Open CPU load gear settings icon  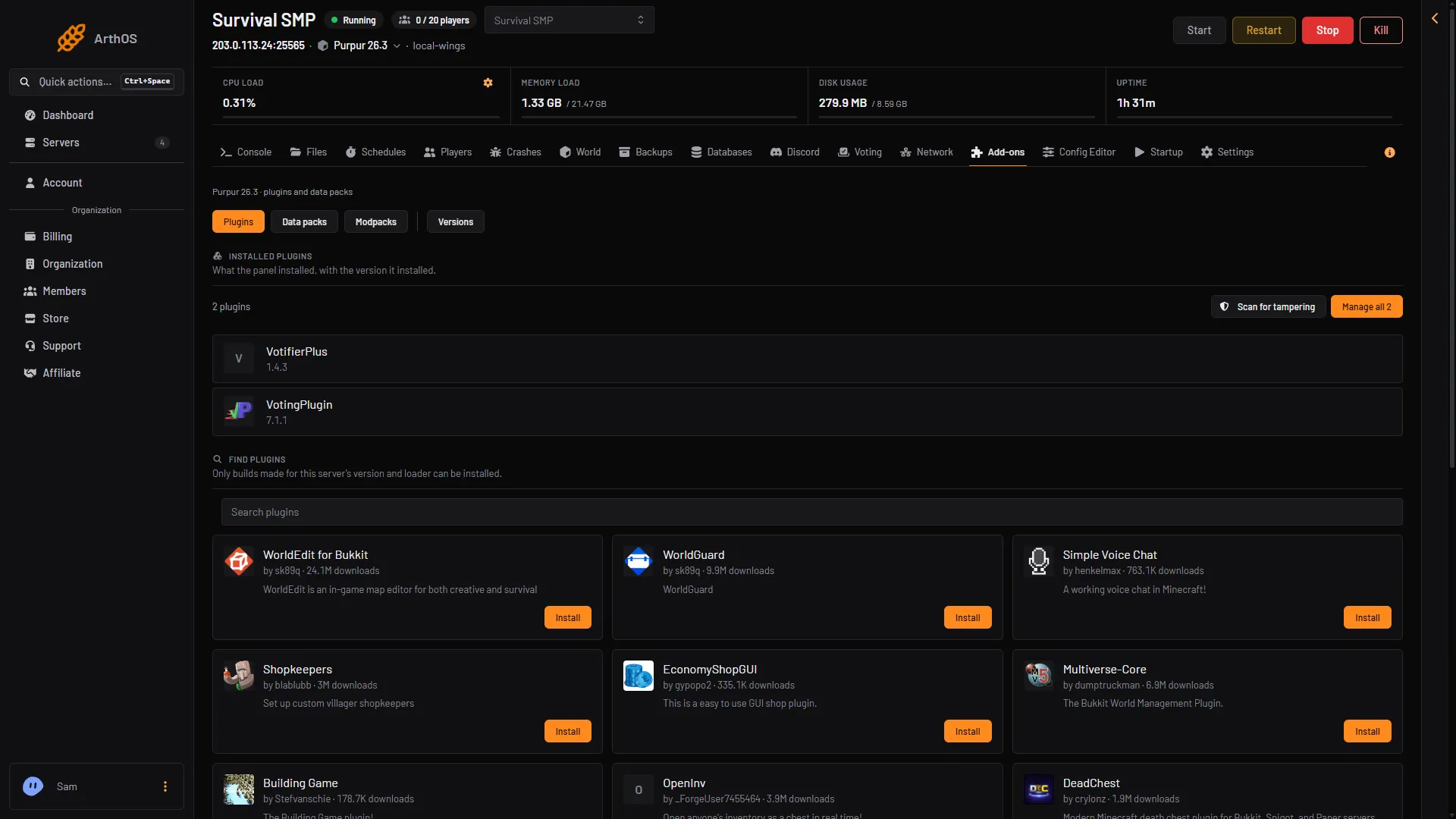click(x=488, y=83)
